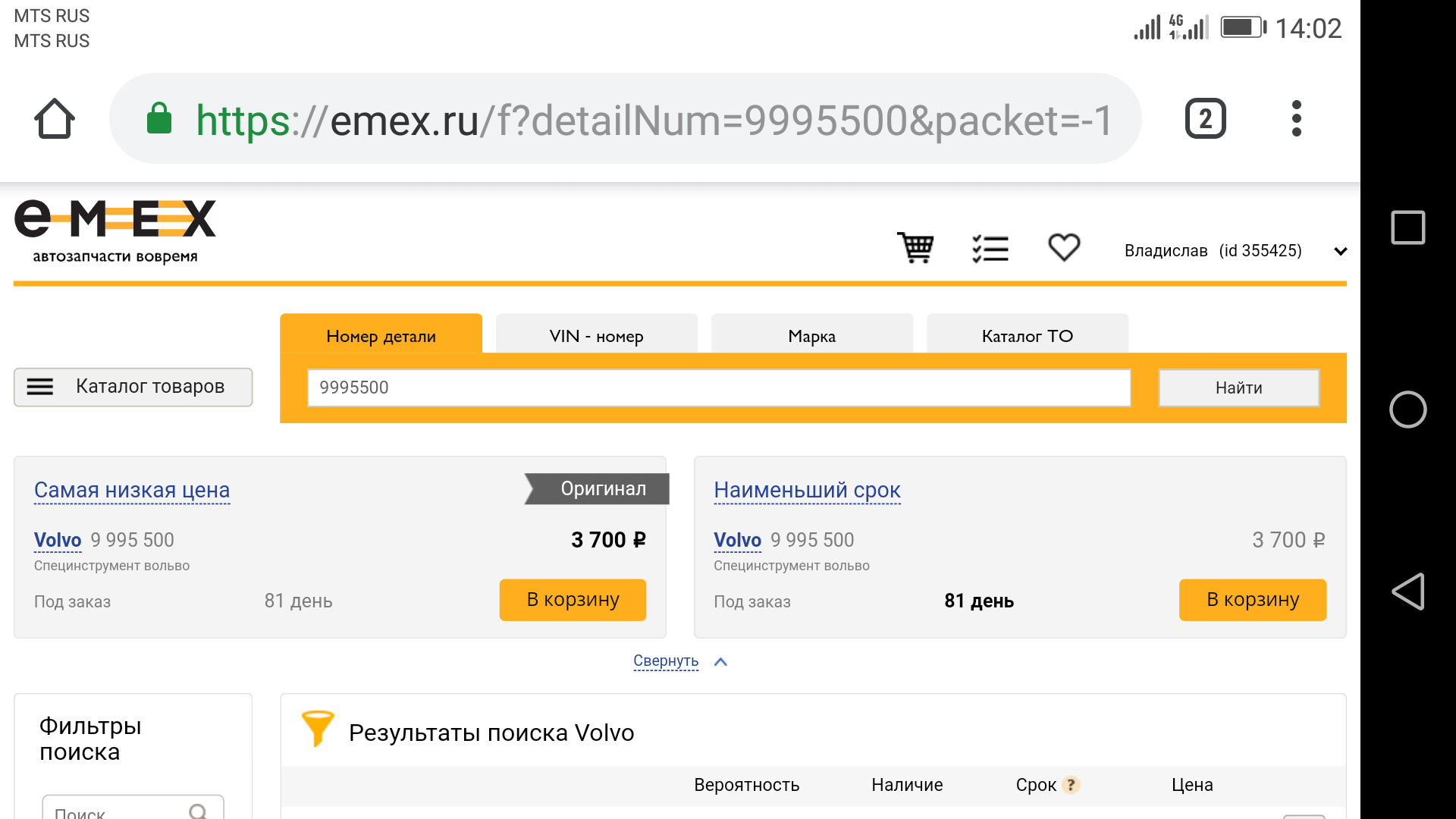
Task: Tap the green secure lock icon
Action: pyautogui.click(x=158, y=118)
